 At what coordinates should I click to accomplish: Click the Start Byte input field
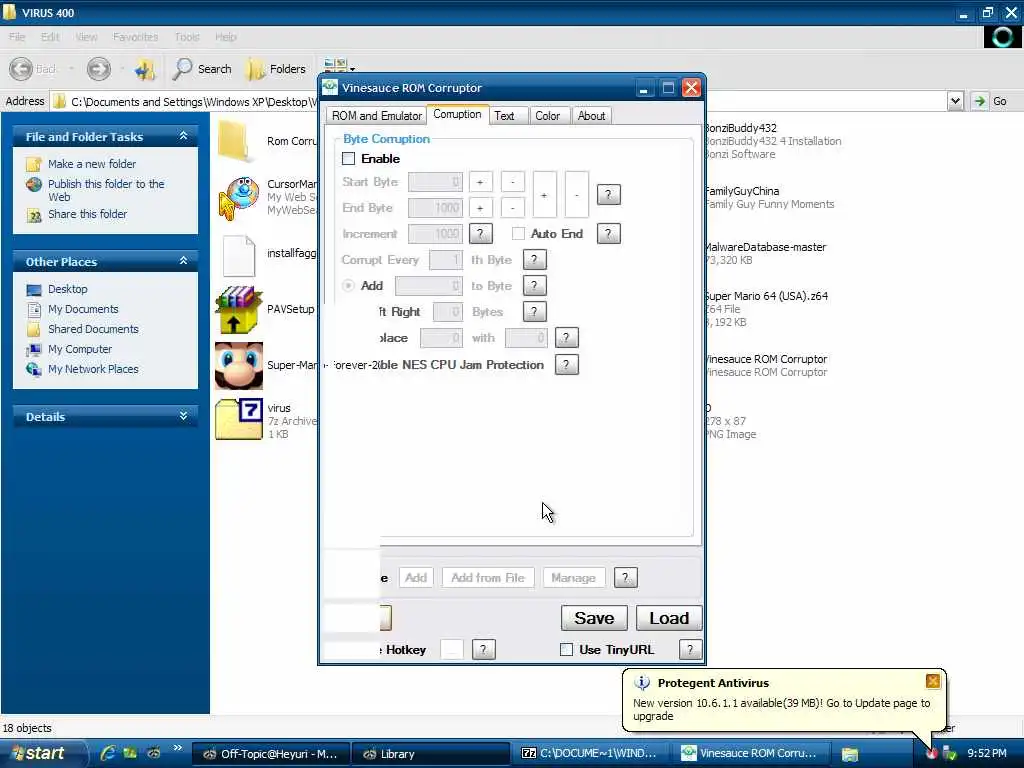[x=436, y=182]
